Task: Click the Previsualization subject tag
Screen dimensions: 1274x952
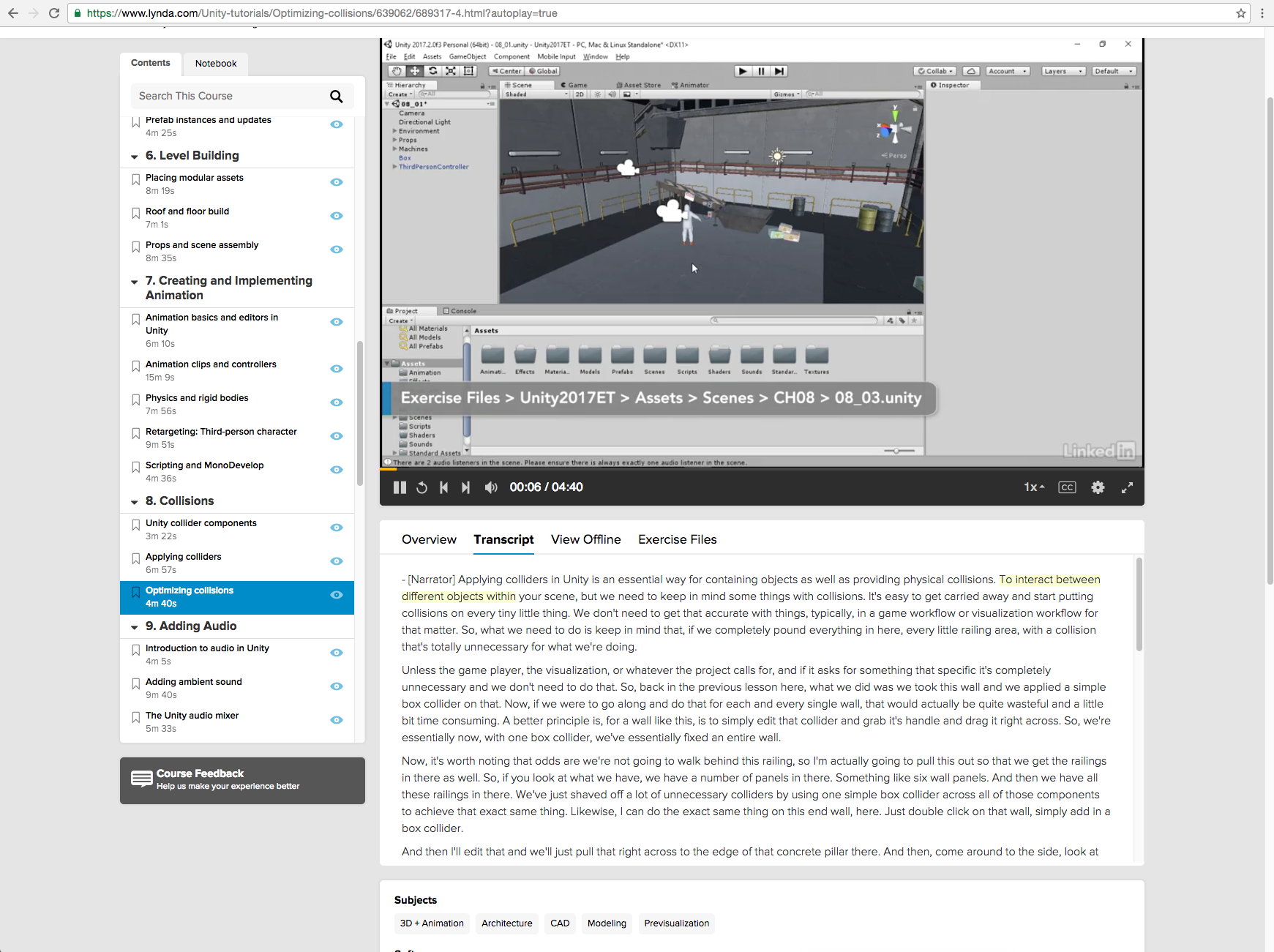Action: [x=677, y=923]
